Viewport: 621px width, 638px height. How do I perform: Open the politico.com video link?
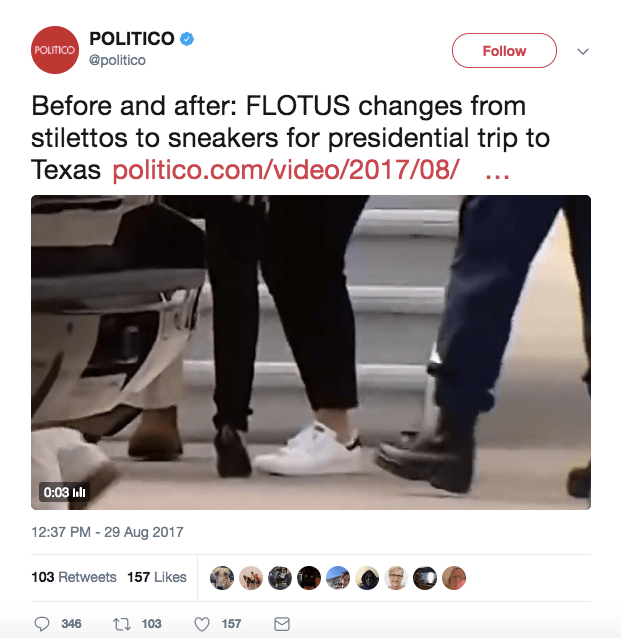click(x=286, y=169)
